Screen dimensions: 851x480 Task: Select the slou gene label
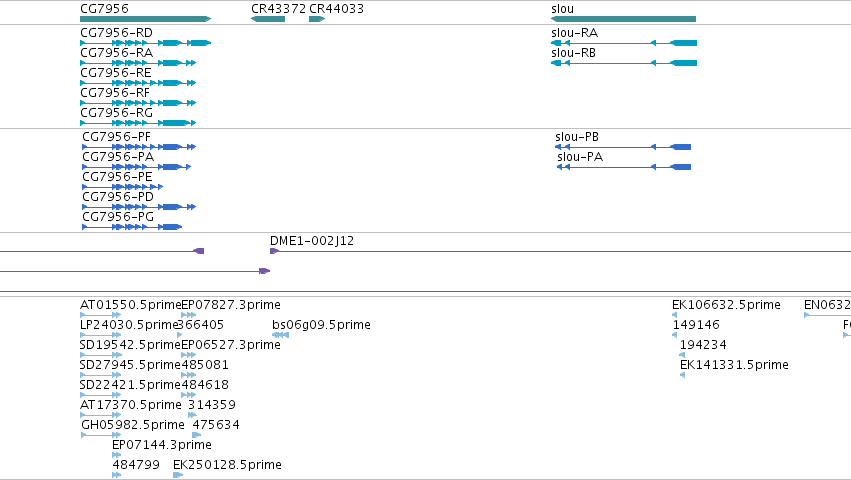[x=562, y=9]
